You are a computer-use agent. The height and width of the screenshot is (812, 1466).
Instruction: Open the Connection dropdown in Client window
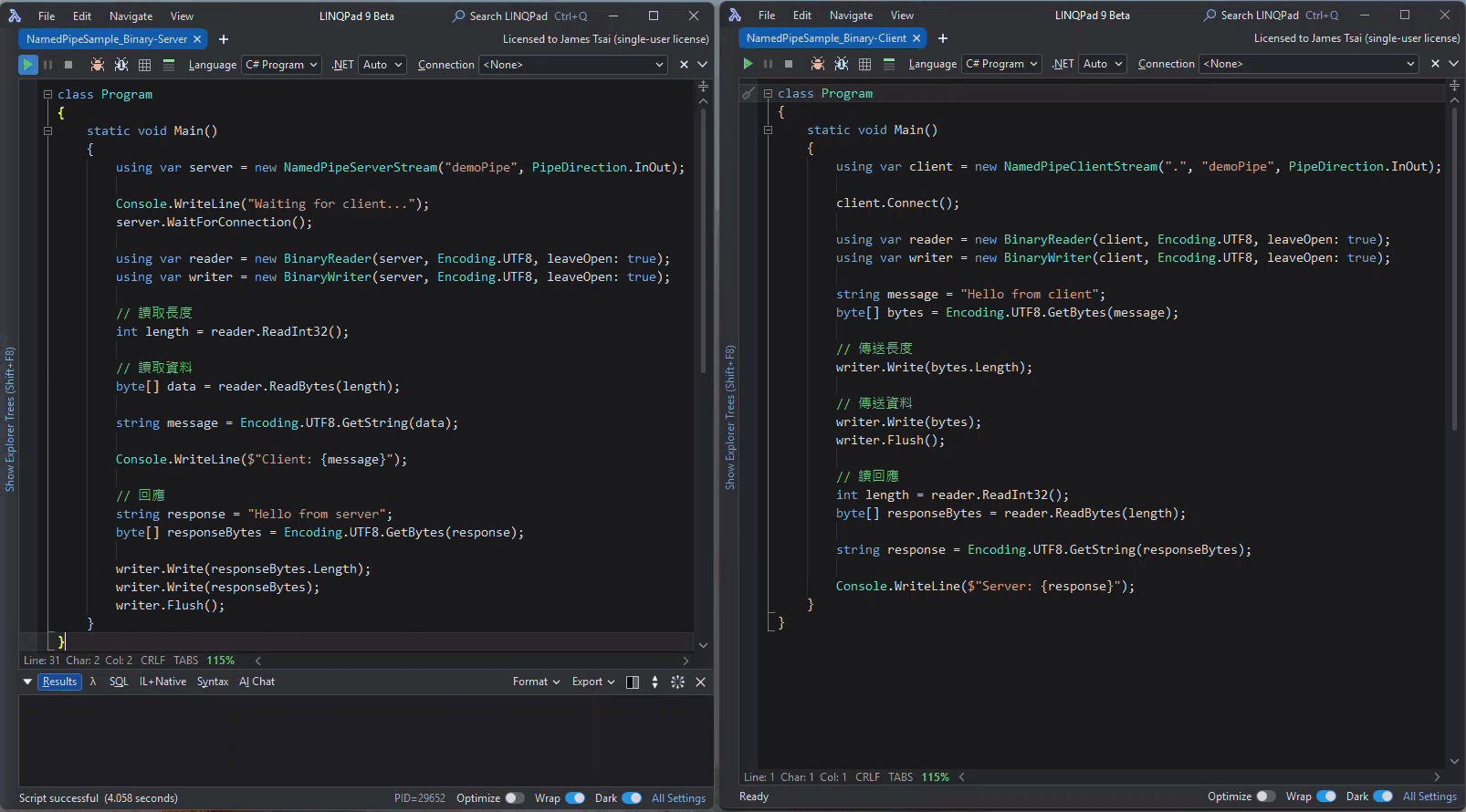1308,64
